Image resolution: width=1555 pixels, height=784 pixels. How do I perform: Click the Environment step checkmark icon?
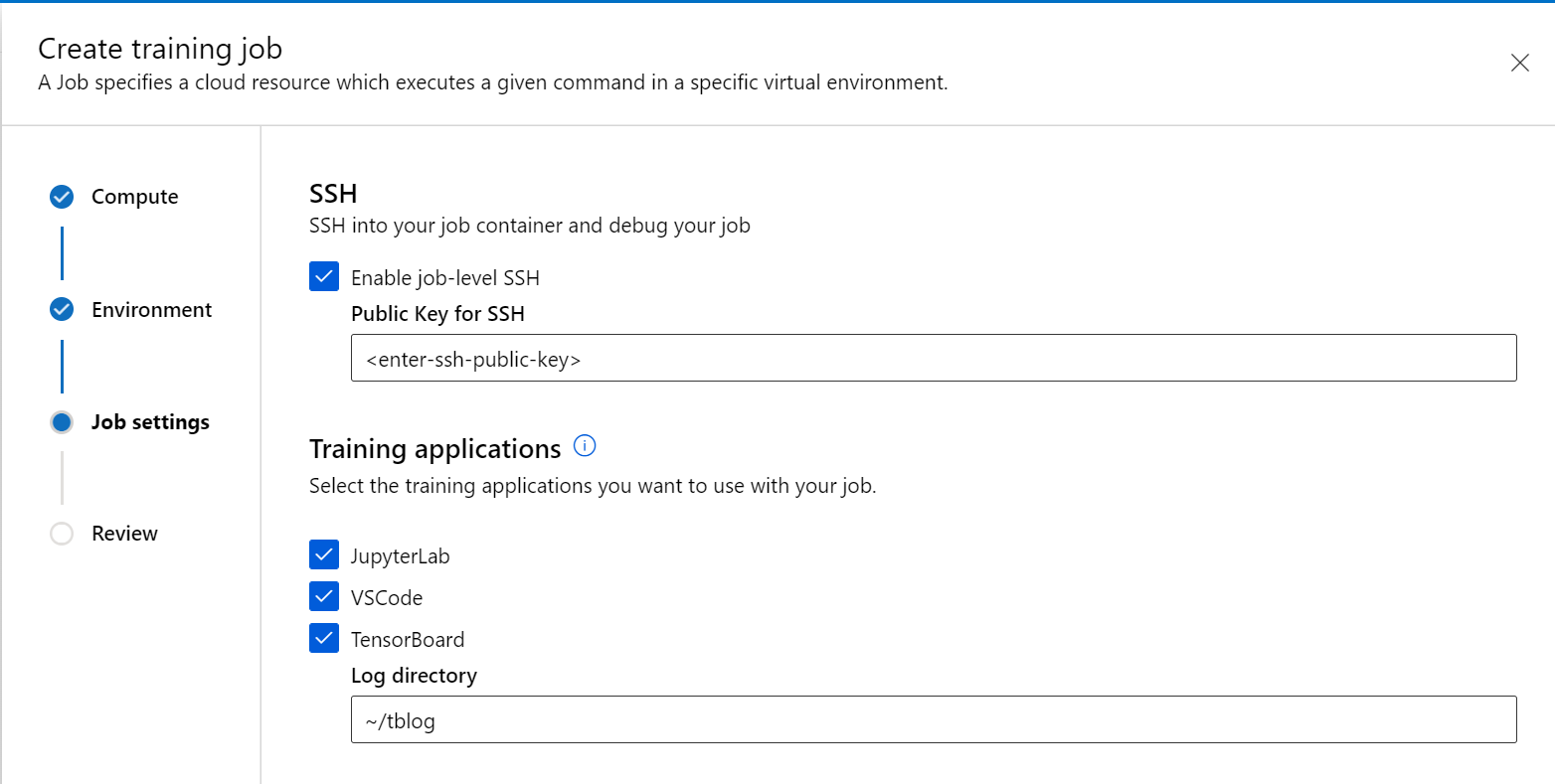pyautogui.click(x=62, y=310)
